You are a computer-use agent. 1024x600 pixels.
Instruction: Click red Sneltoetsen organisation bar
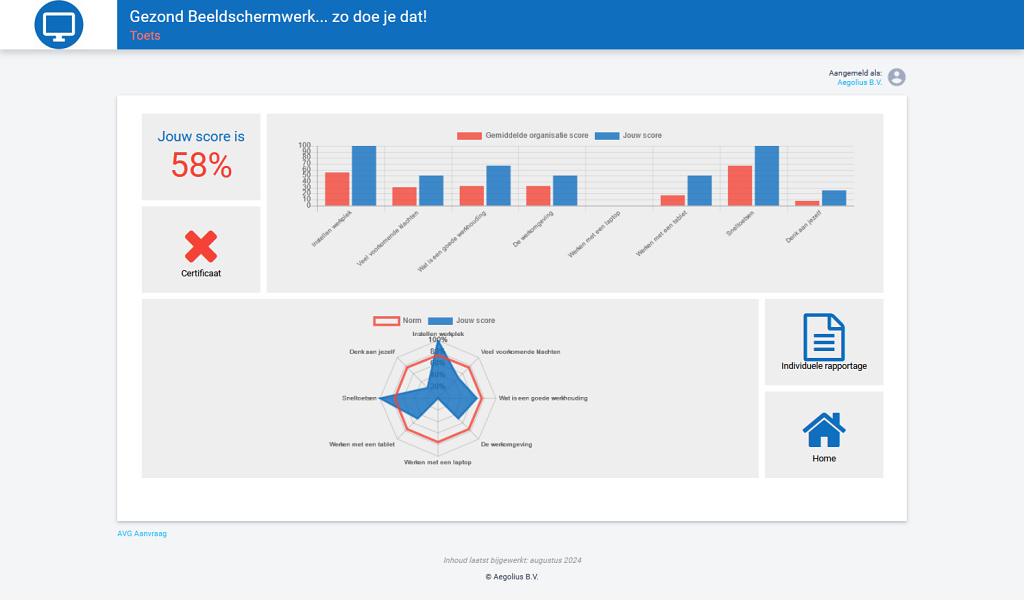(740, 185)
